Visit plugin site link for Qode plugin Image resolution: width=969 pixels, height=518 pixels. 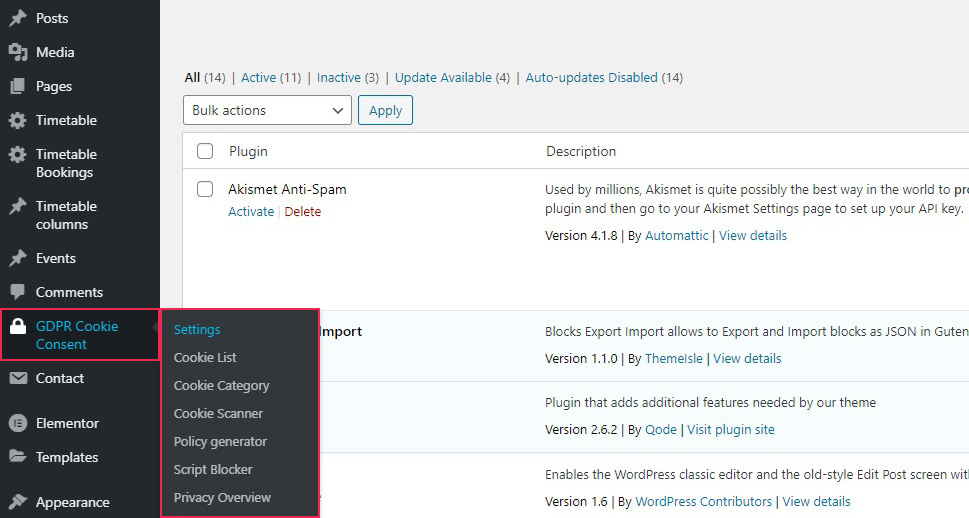pos(730,430)
